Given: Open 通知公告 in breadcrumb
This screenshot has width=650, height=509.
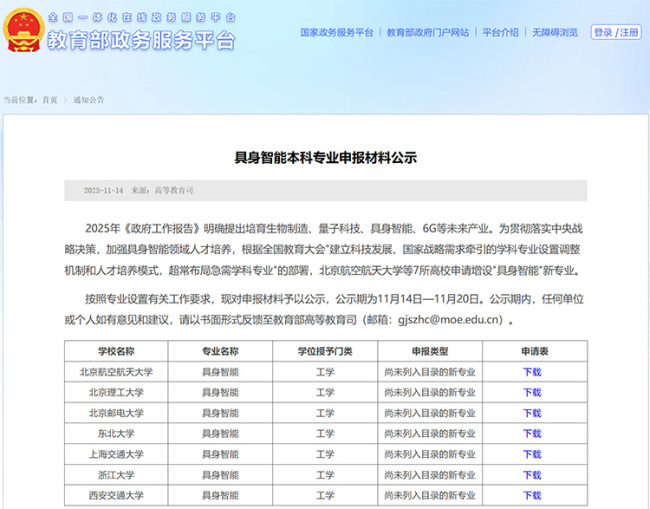Looking at the screenshot, I should coord(88,100).
